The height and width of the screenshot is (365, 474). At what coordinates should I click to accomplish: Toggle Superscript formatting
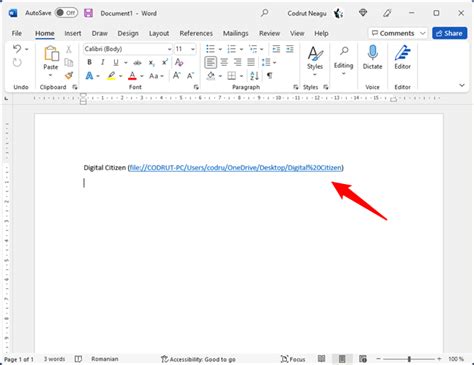(165, 62)
